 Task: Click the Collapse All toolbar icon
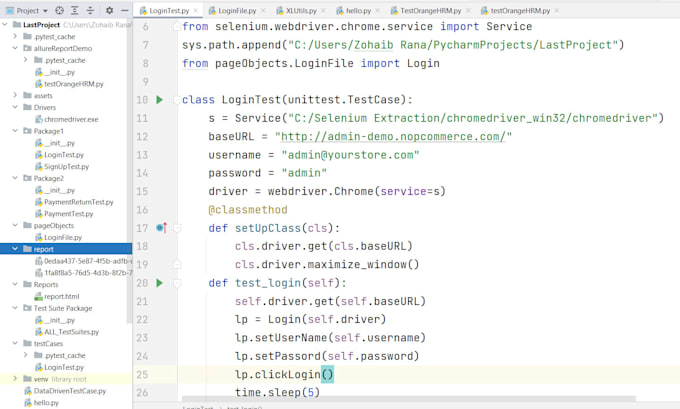tap(90, 10)
